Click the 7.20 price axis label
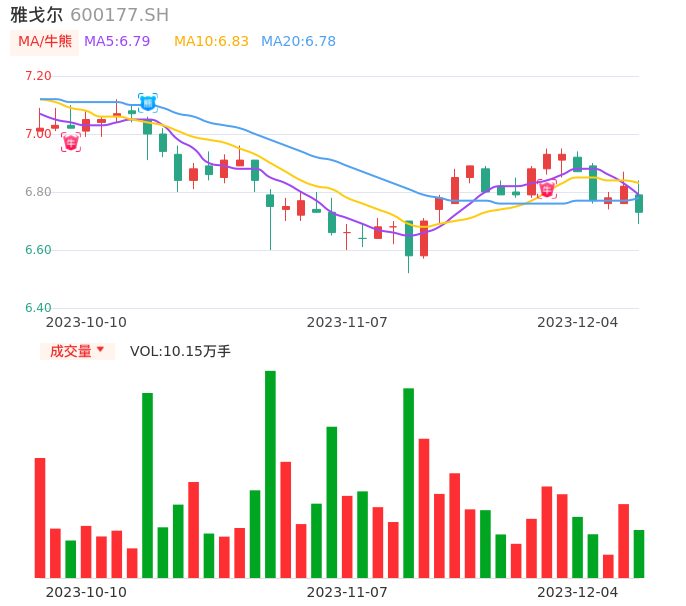The image size is (686, 606). coord(37,76)
